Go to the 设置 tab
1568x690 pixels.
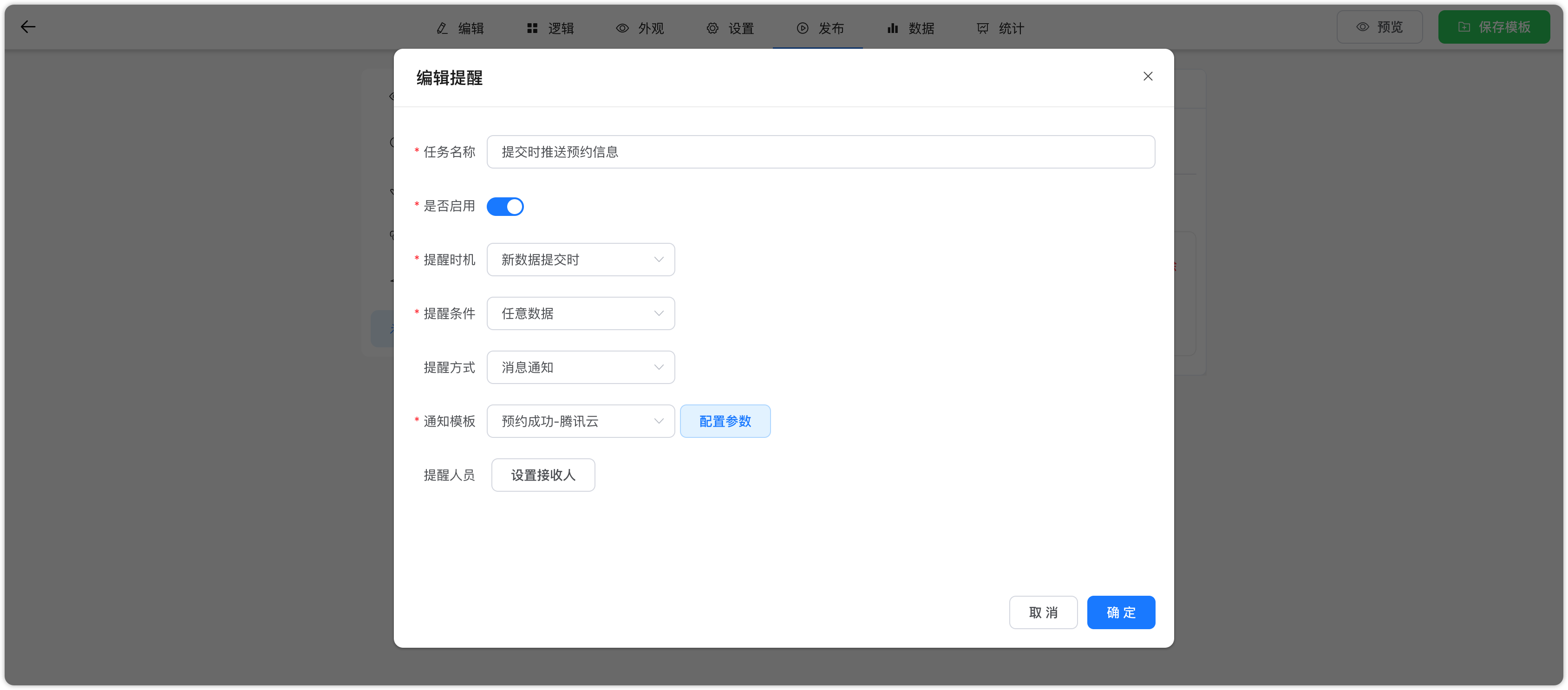click(730, 28)
